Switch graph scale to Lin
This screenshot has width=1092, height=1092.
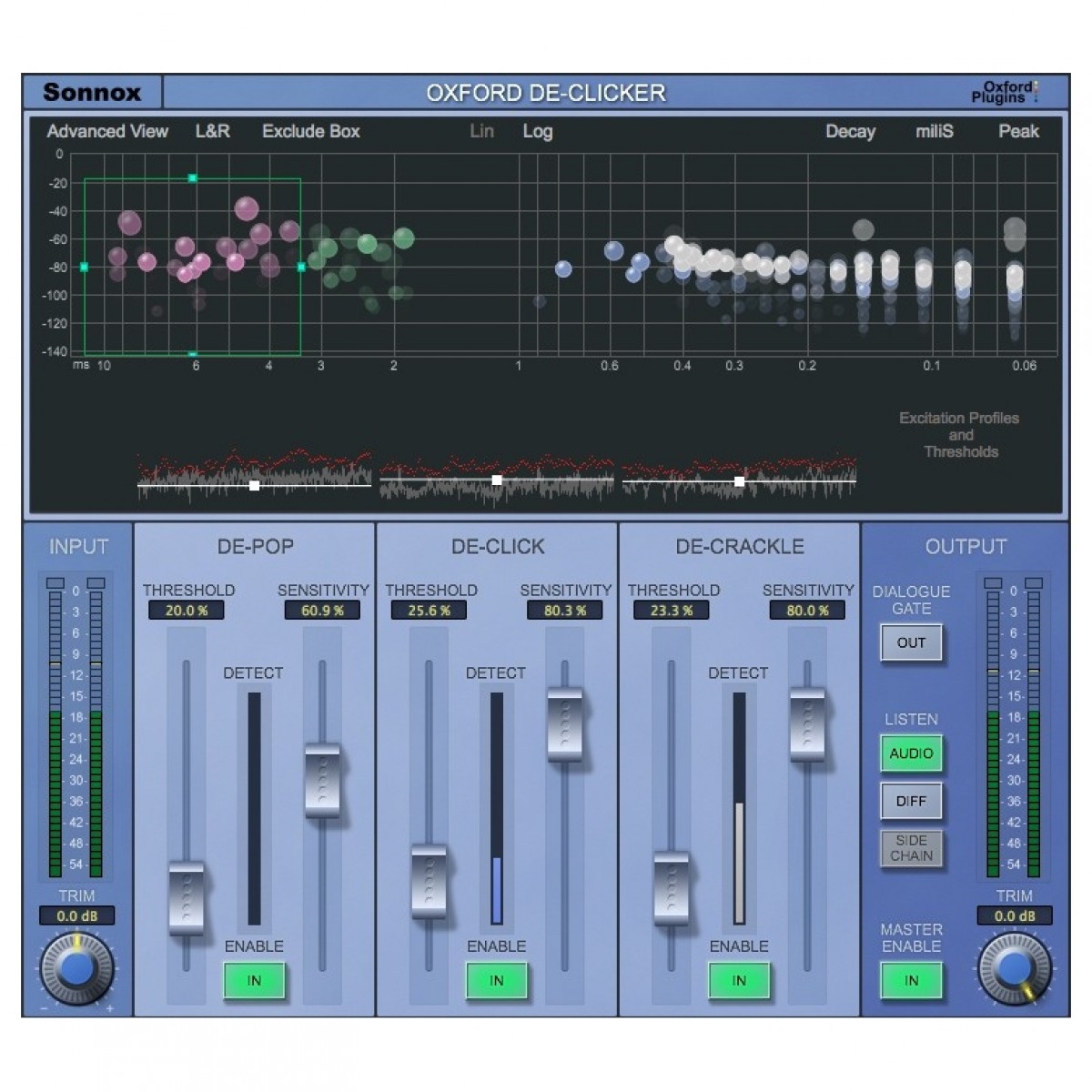pyautogui.click(x=481, y=131)
